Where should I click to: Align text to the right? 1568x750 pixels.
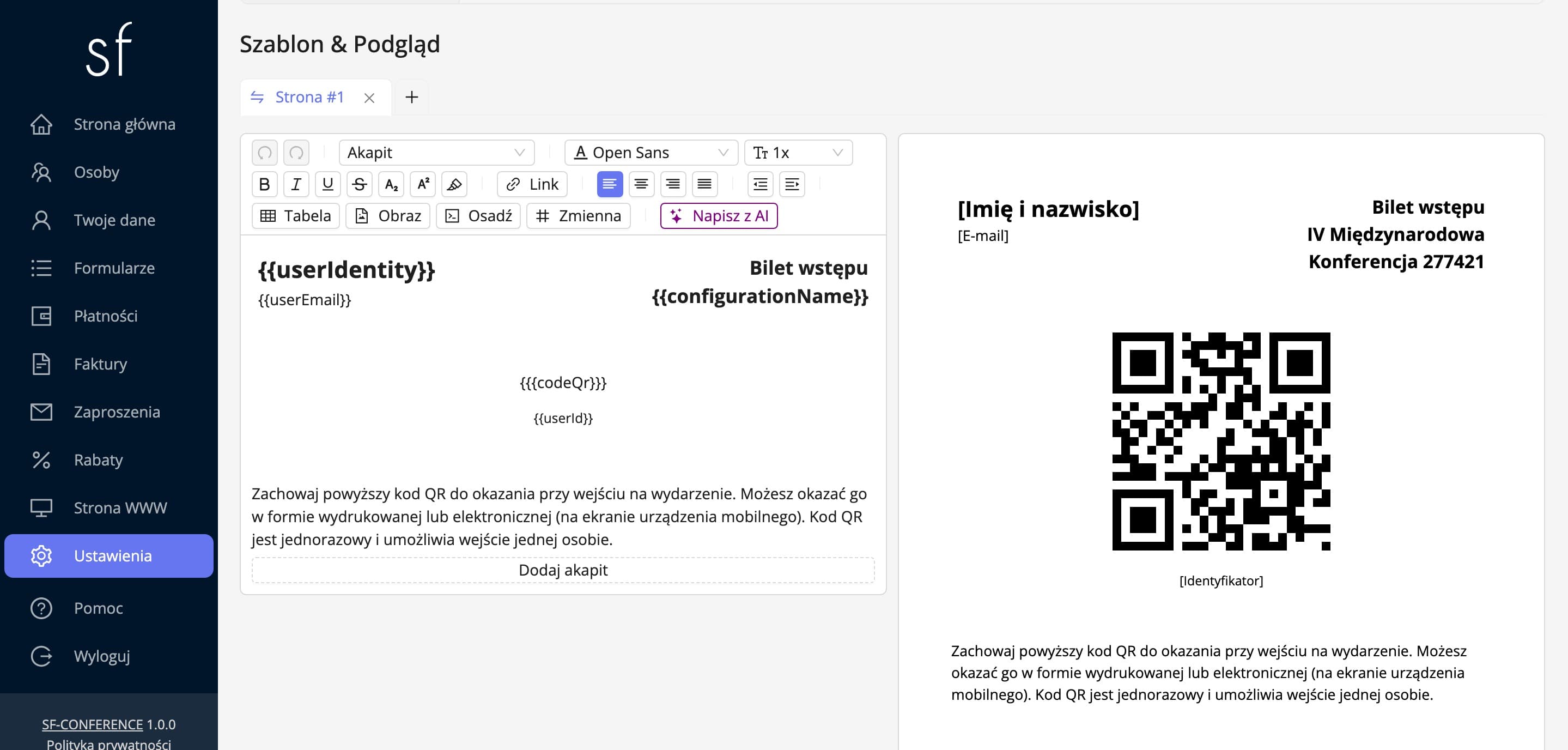673,184
